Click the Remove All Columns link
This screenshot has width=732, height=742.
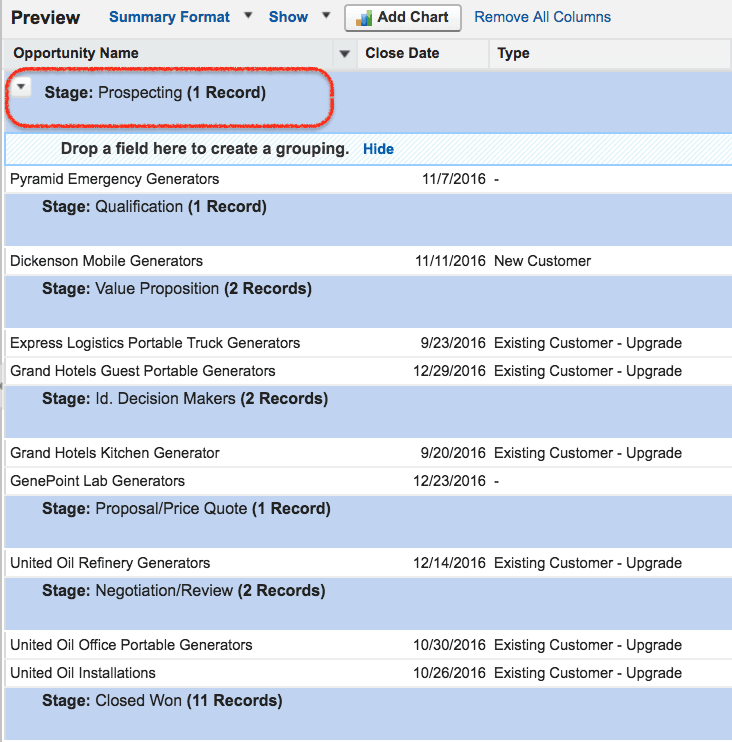542,17
